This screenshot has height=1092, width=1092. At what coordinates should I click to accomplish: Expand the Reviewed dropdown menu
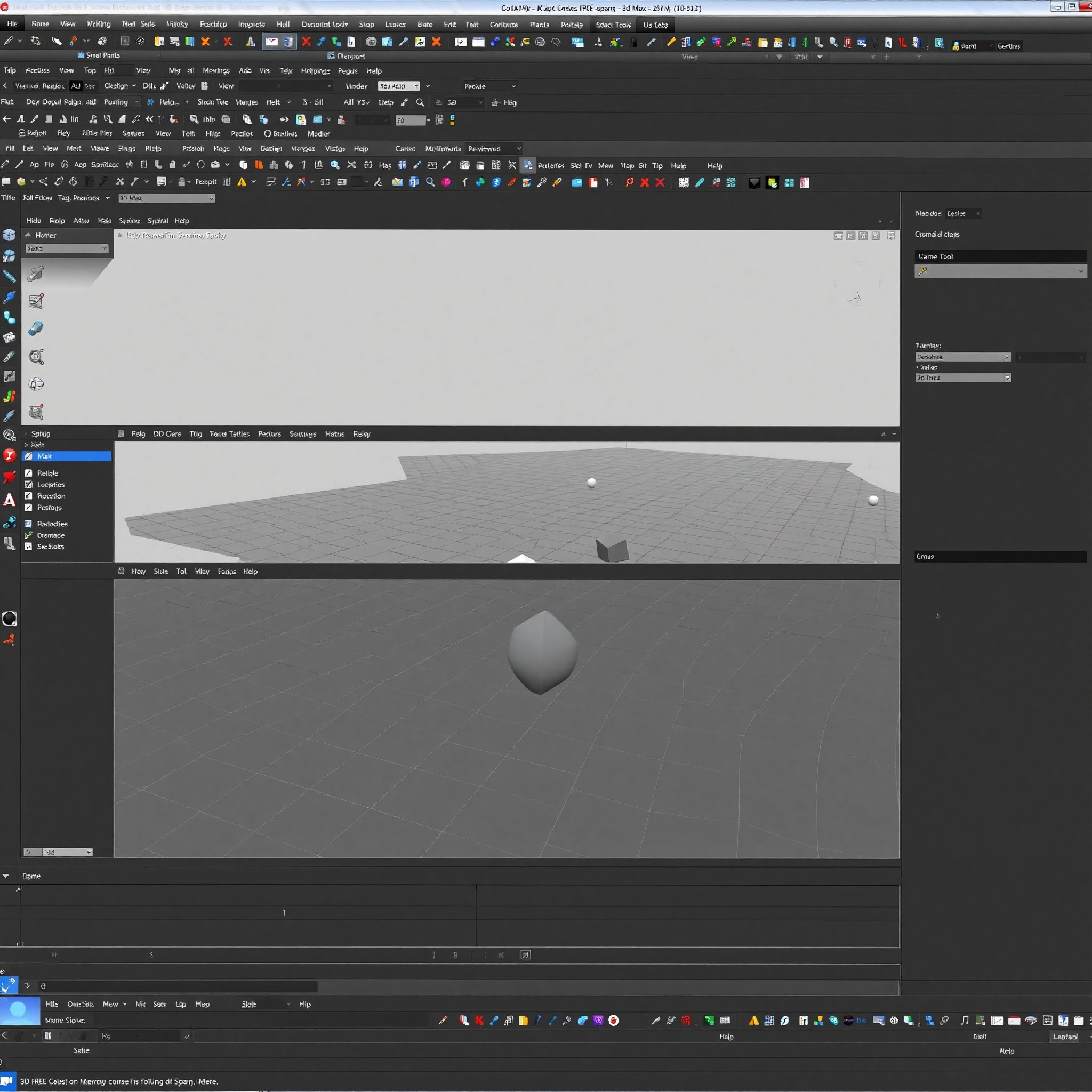coord(493,148)
